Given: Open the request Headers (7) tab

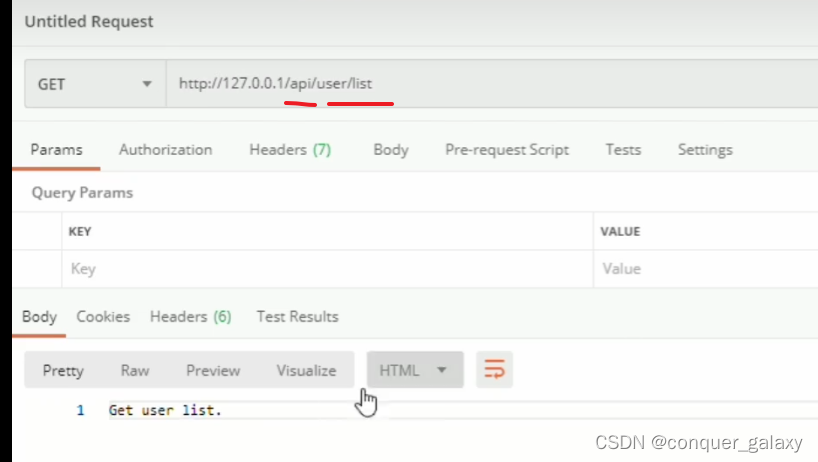Looking at the screenshot, I should 290,150.
